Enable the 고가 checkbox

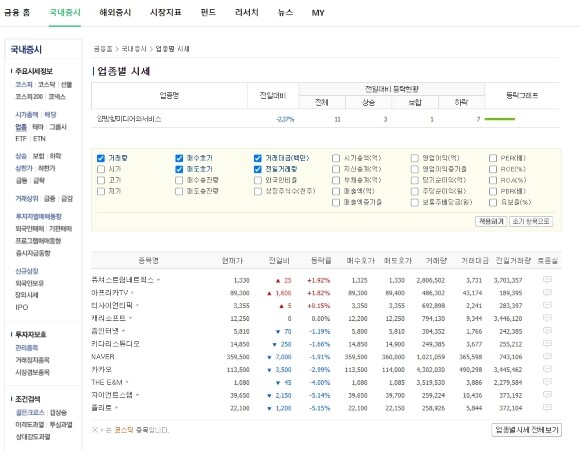(x=101, y=180)
